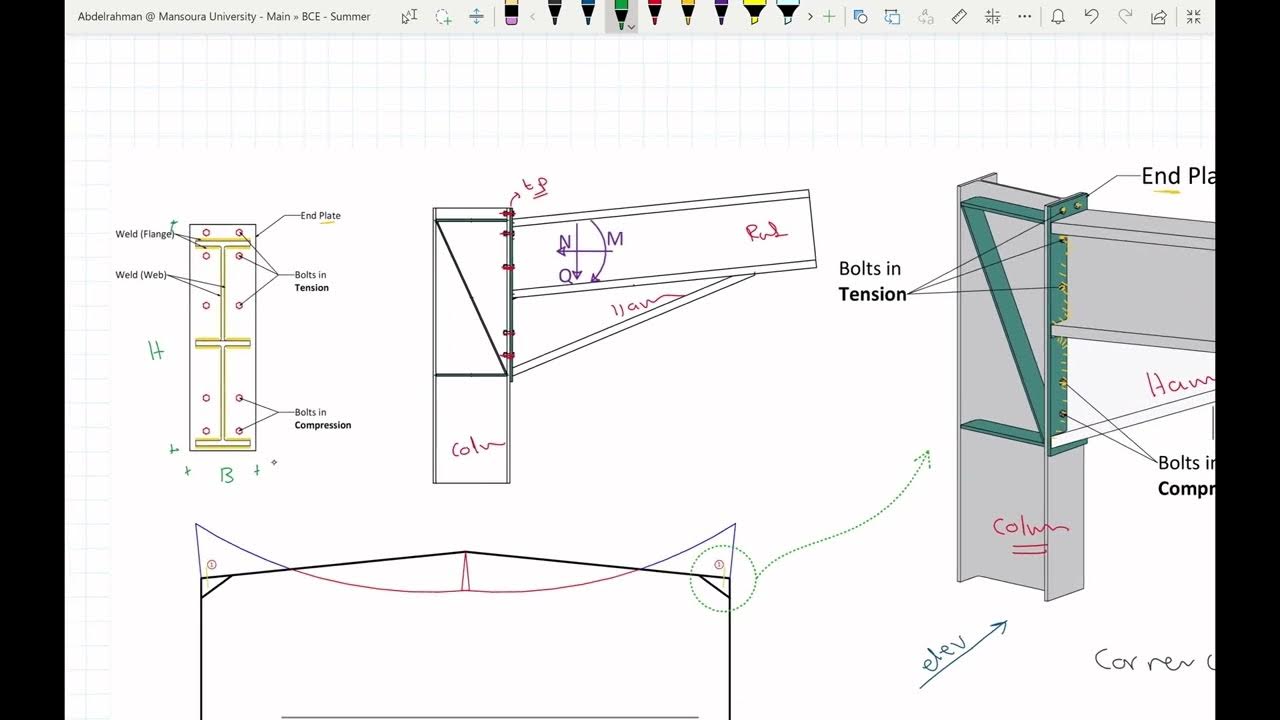The width and height of the screenshot is (1280, 720).
Task: Show more pens with right chevron
Action: point(810,16)
